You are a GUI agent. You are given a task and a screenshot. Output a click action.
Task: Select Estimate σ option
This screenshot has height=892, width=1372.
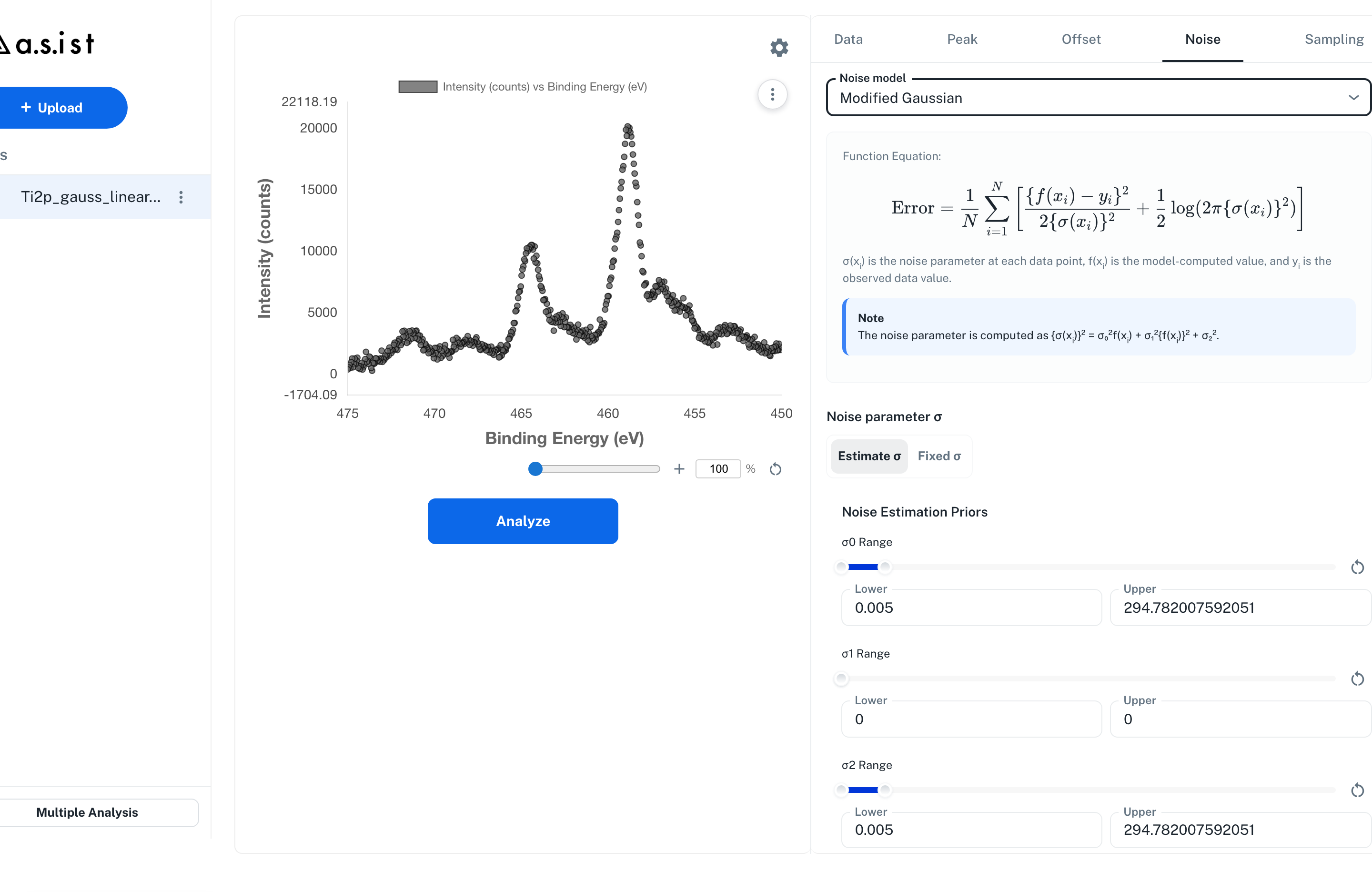pyautogui.click(x=869, y=456)
